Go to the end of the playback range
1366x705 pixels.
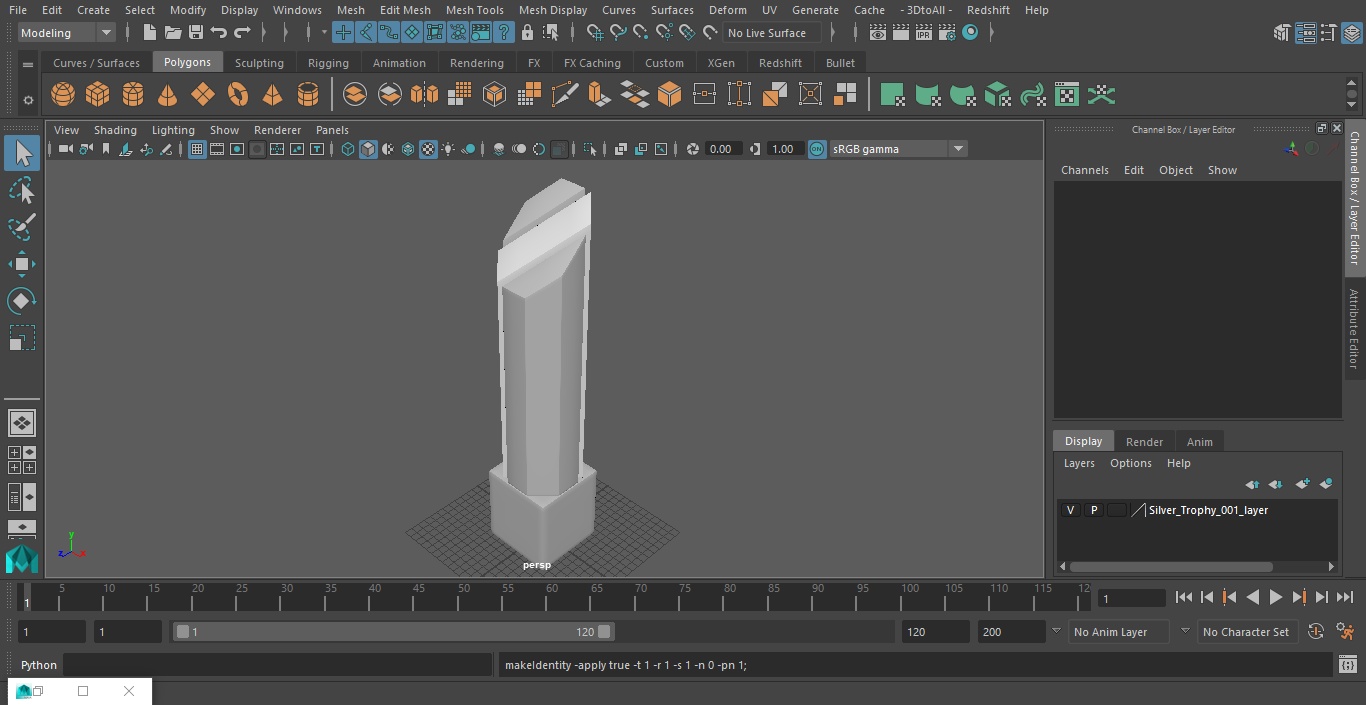[x=1345, y=597]
